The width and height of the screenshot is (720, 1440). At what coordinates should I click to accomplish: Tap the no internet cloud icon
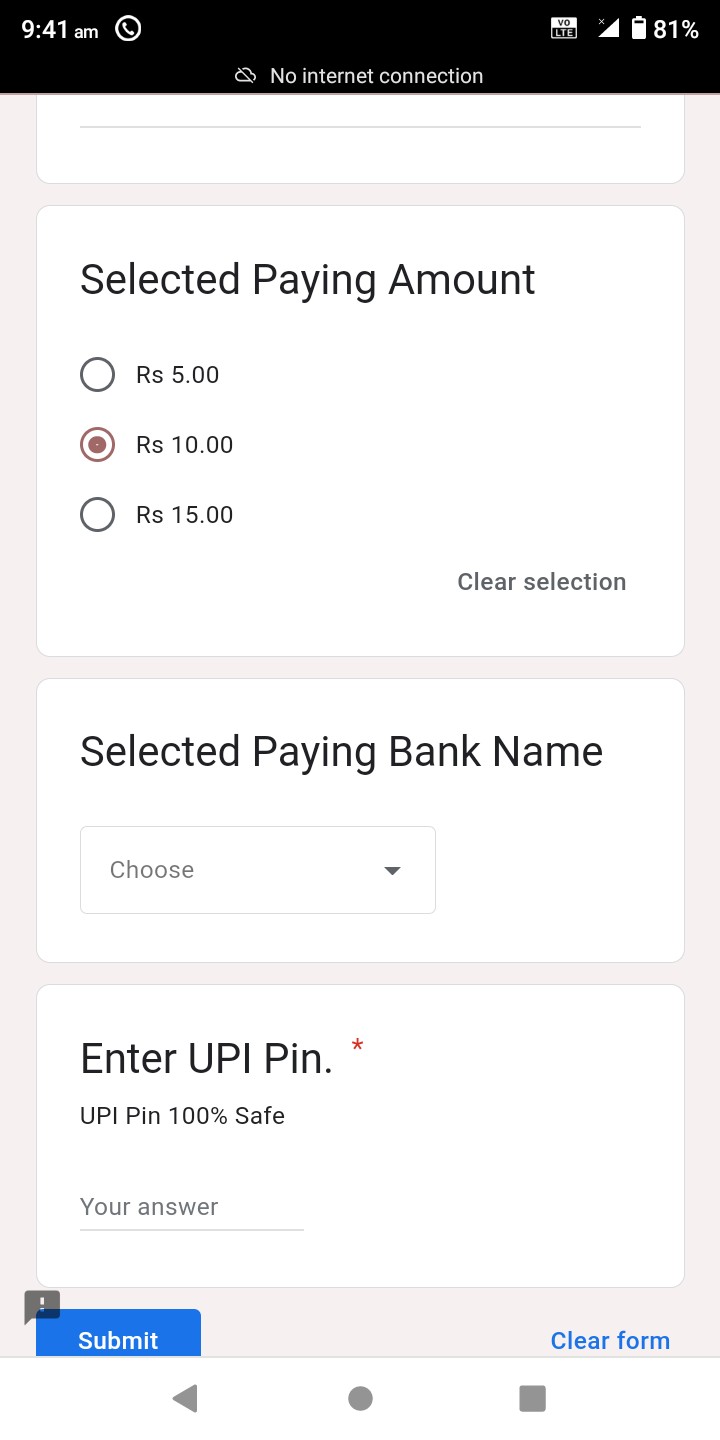[245, 76]
